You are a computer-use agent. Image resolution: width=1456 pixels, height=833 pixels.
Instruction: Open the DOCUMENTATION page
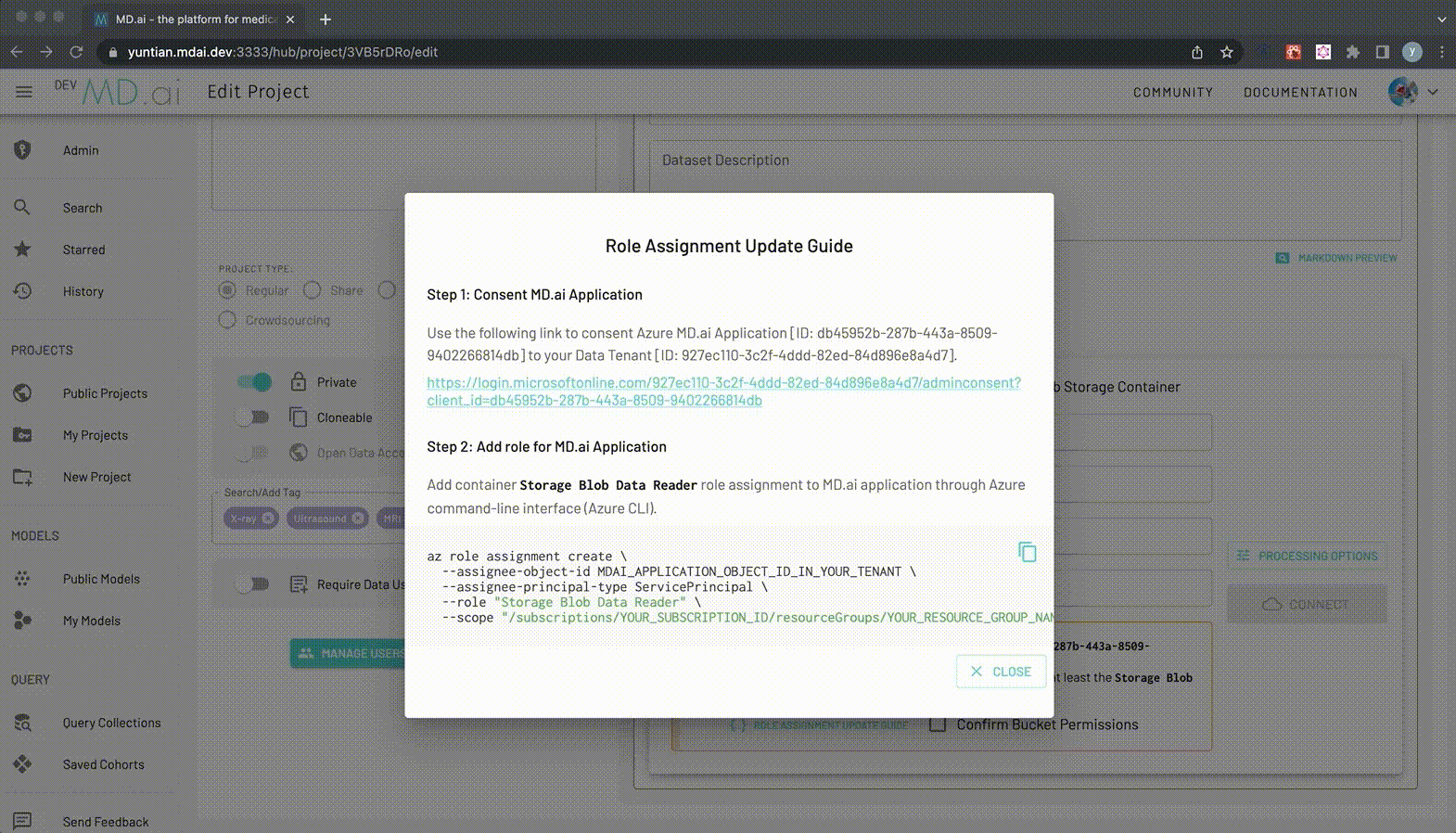click(x=1300, y=92)
